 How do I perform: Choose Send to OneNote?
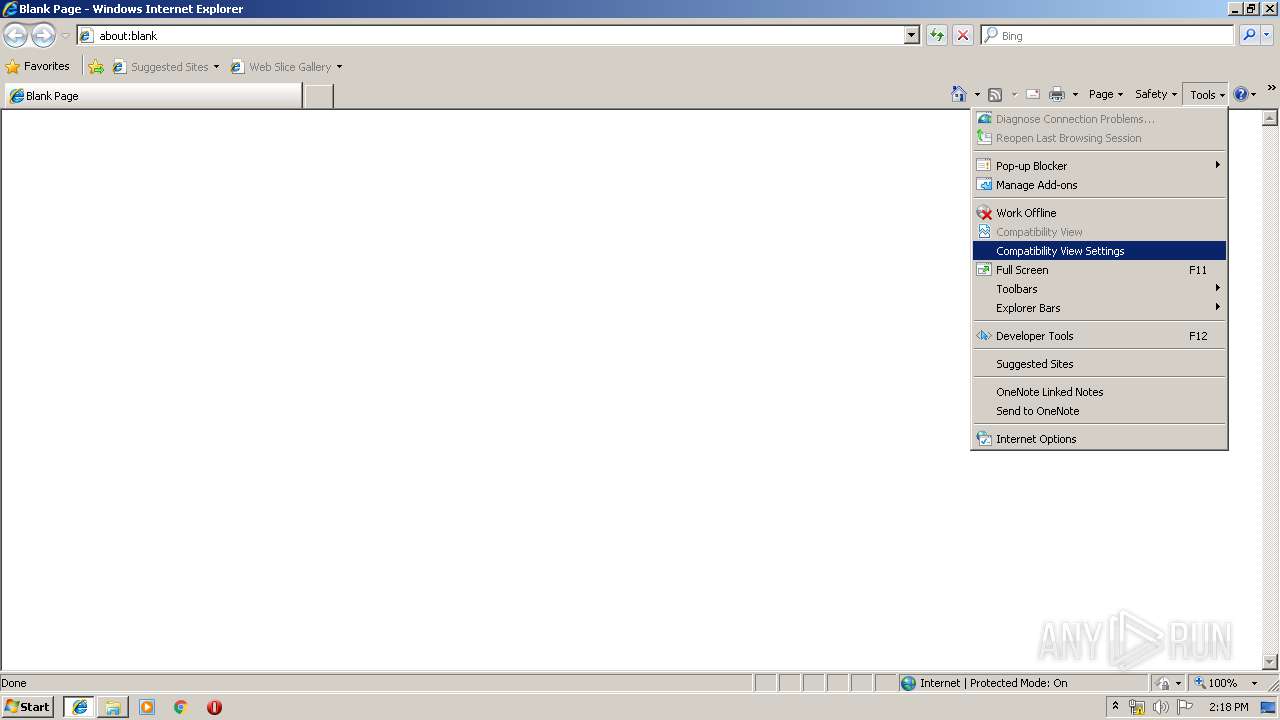point(1099,411)
